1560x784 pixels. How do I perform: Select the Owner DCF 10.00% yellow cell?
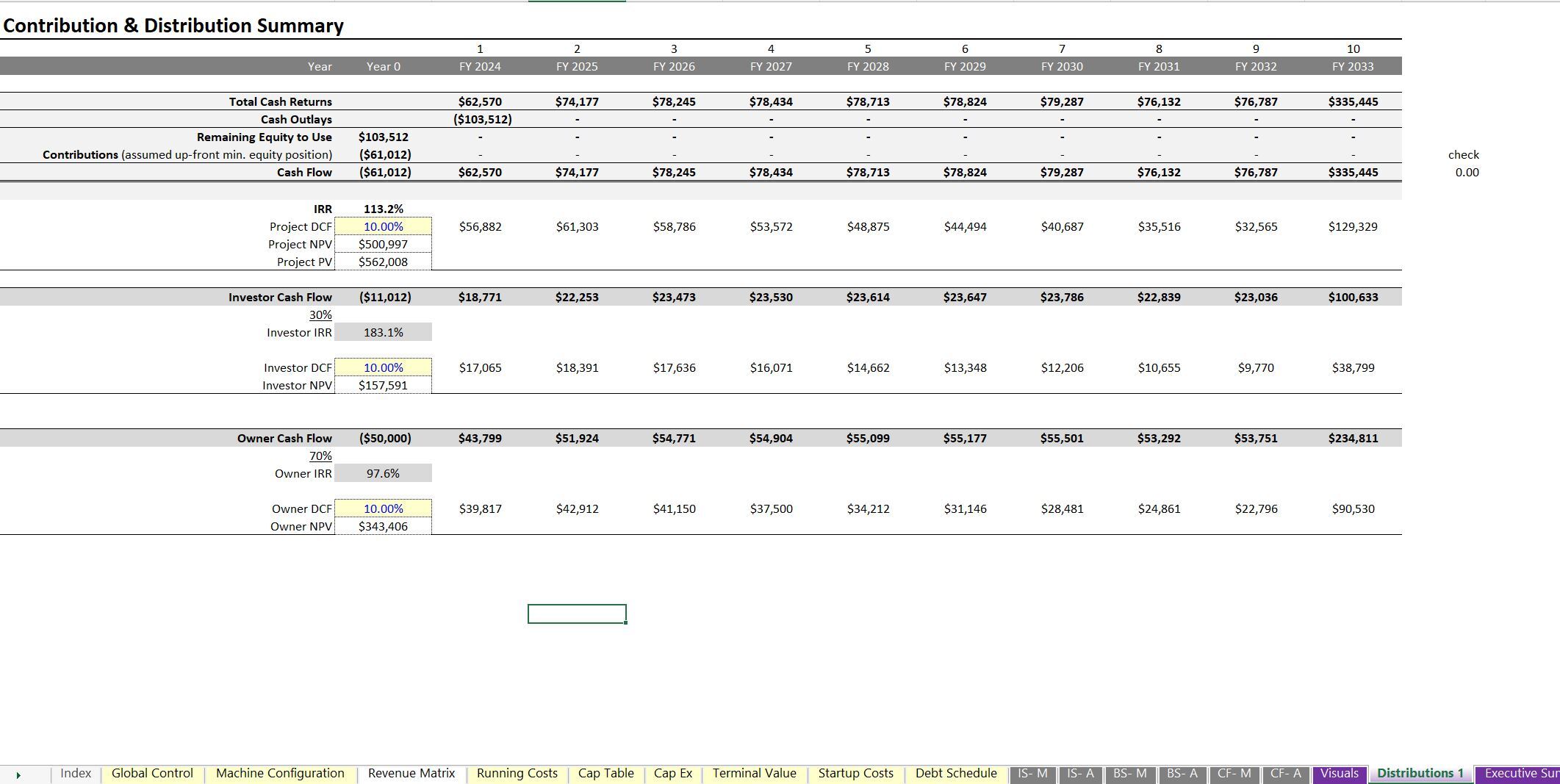click(383, 508)
